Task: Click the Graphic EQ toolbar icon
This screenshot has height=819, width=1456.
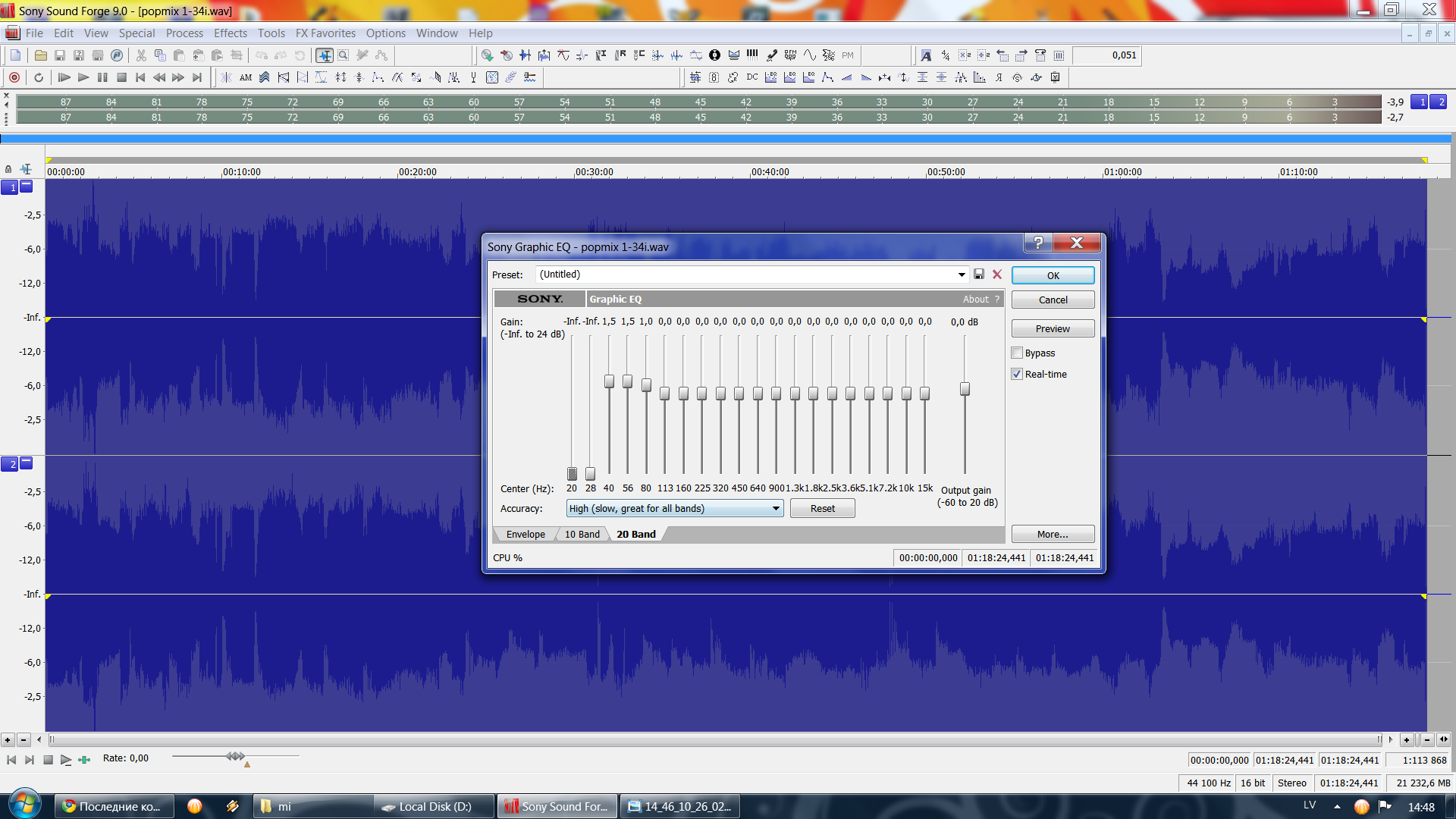Action: click(771, 77)
